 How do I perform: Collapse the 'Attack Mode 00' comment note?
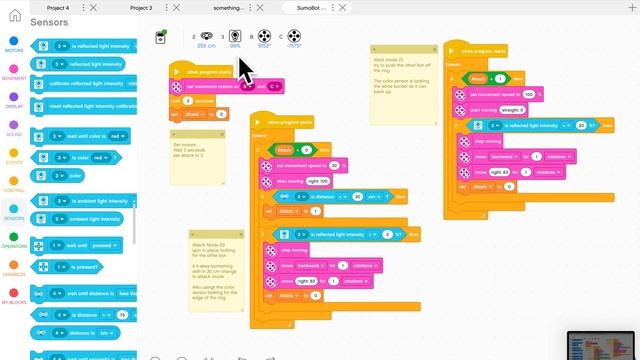point(192,234)
